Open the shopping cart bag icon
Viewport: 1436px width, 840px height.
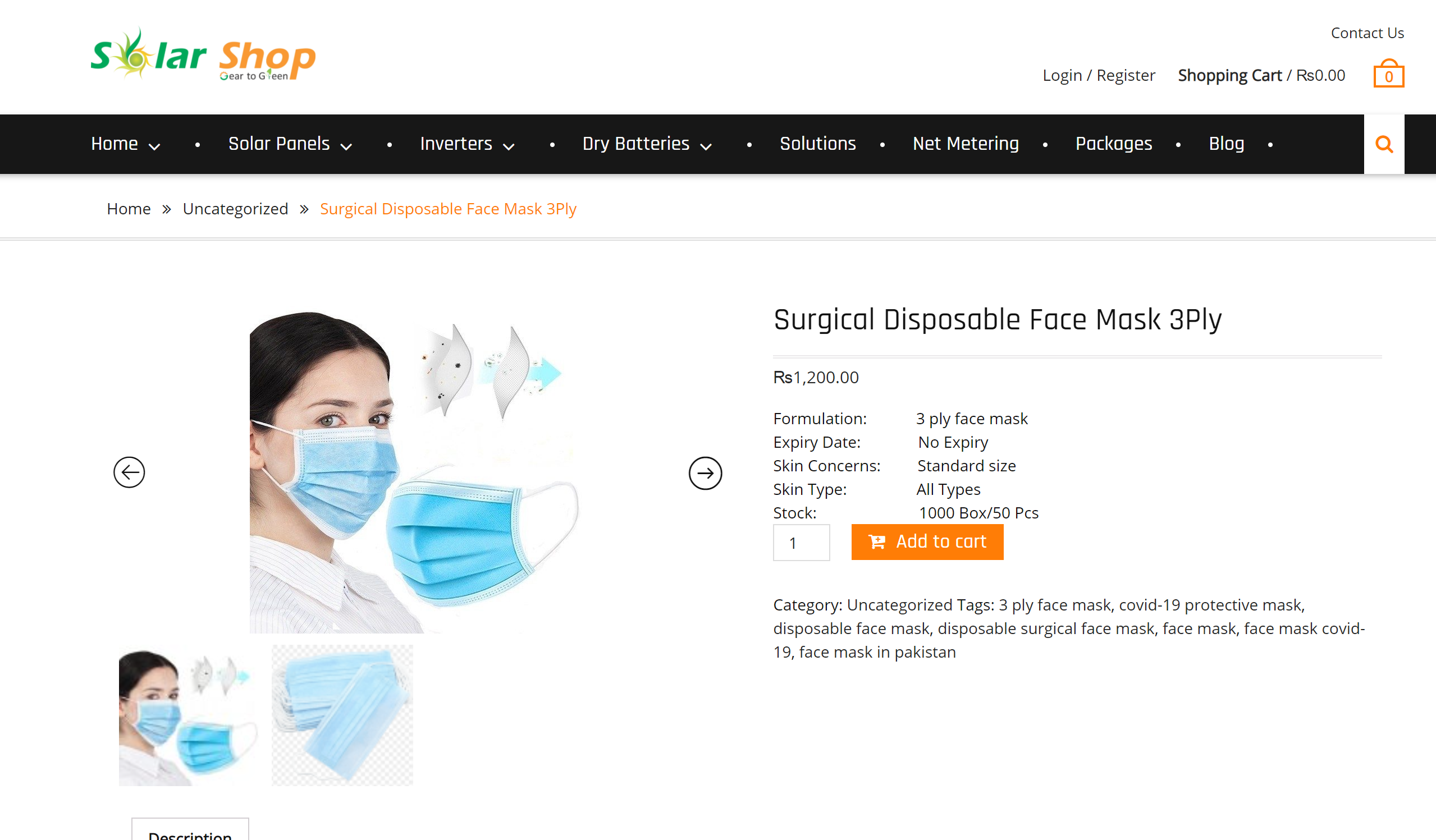(x=1388, y=74)
